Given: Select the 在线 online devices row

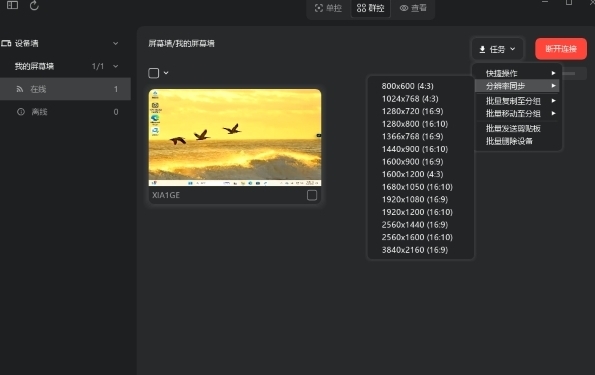Looking at the screenshot, I should (65, 89).
